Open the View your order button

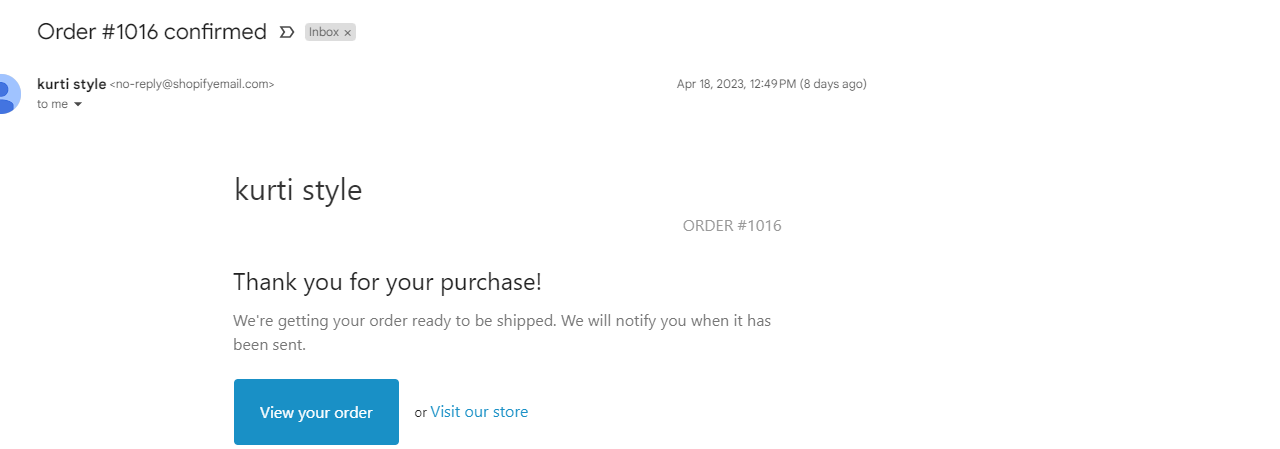click(316, 412)
